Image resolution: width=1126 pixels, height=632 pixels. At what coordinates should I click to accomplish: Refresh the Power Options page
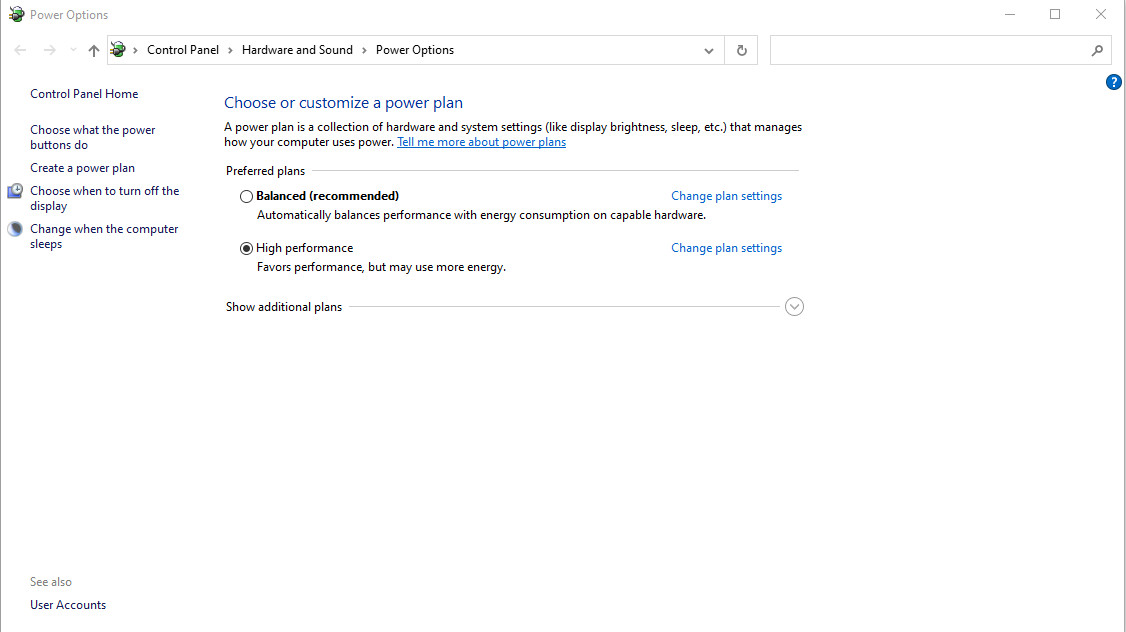coord(741,50)
